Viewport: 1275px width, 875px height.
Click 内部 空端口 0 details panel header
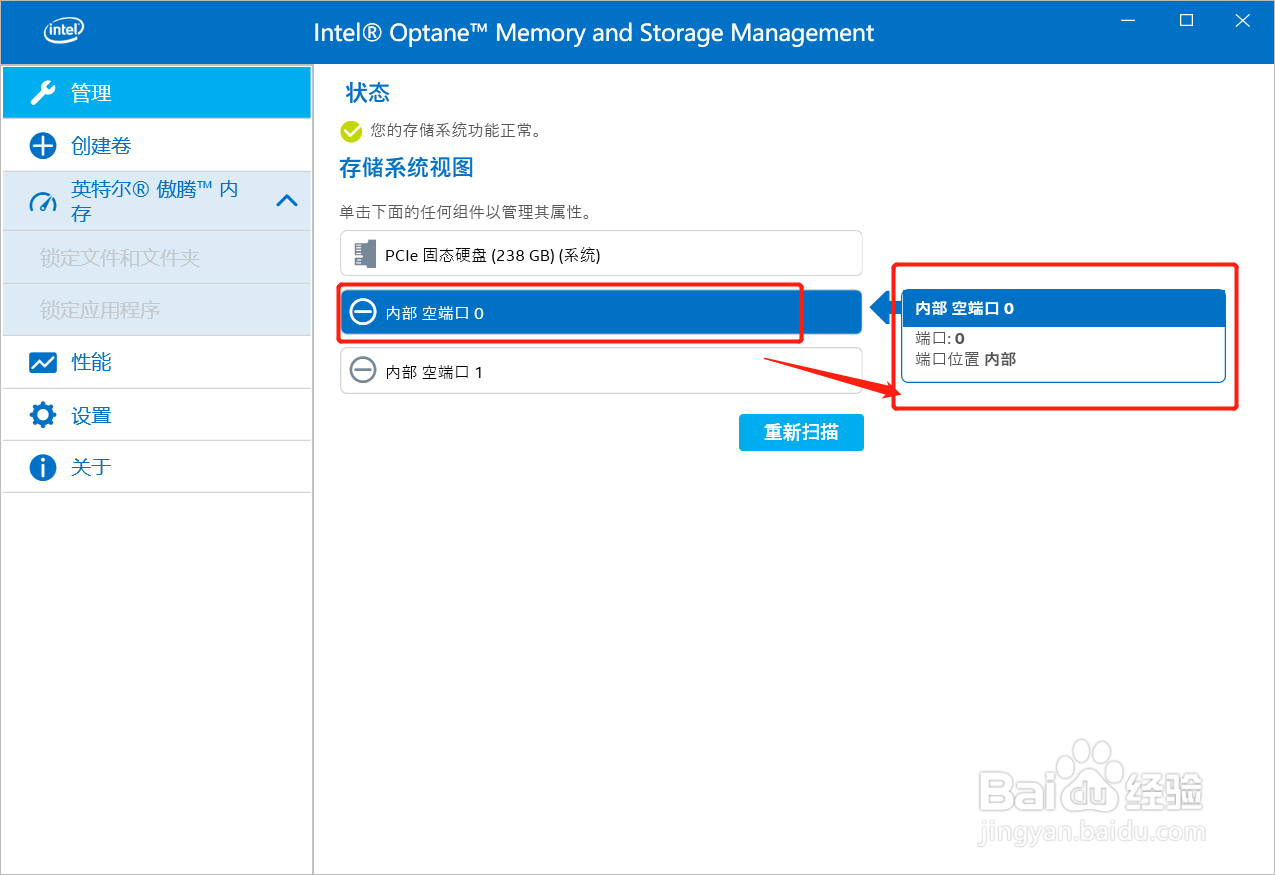tap(1063, 308)
